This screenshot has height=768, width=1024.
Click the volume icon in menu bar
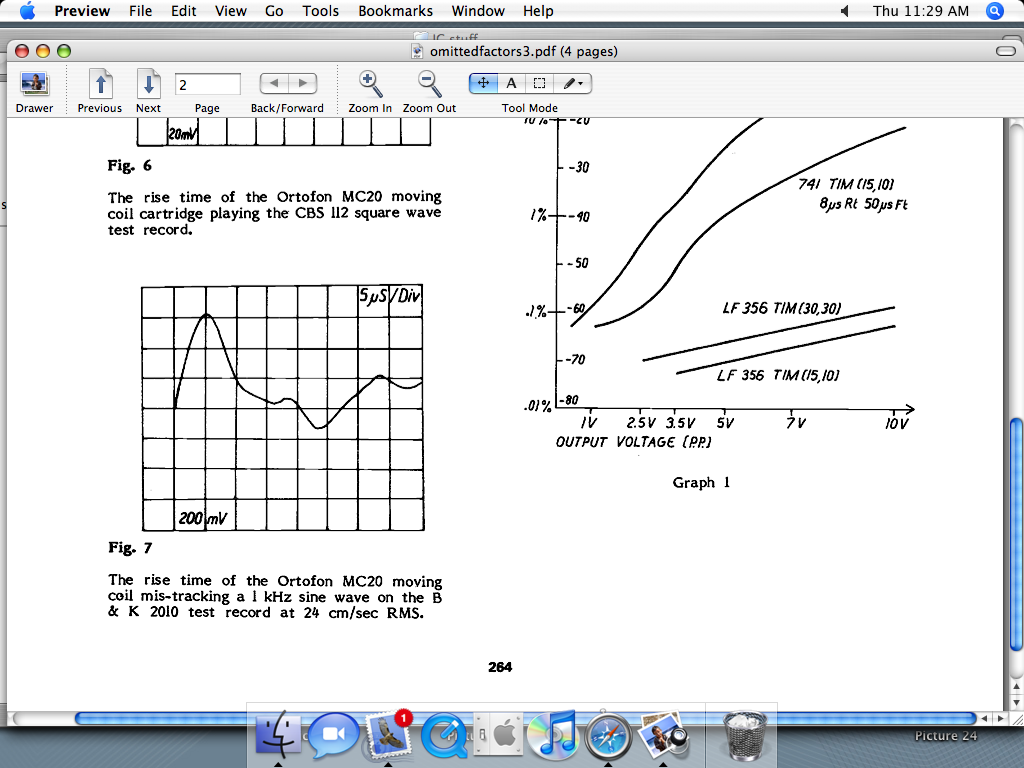pyautogui.click(x=844, y=11)
